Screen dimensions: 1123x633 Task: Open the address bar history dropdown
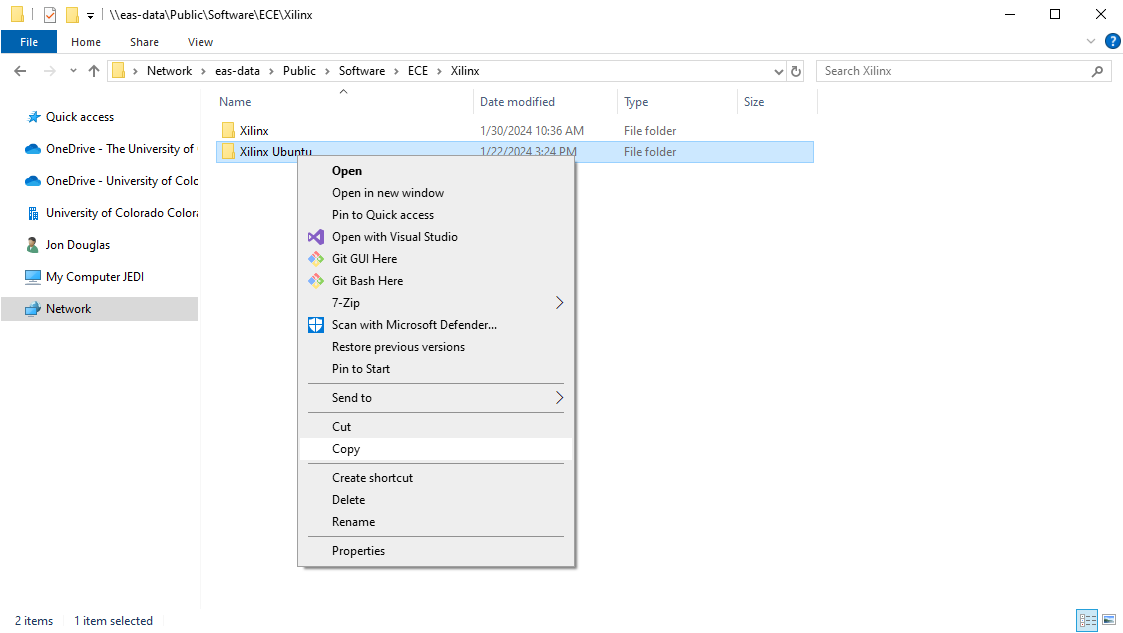(x=779, y=71)
